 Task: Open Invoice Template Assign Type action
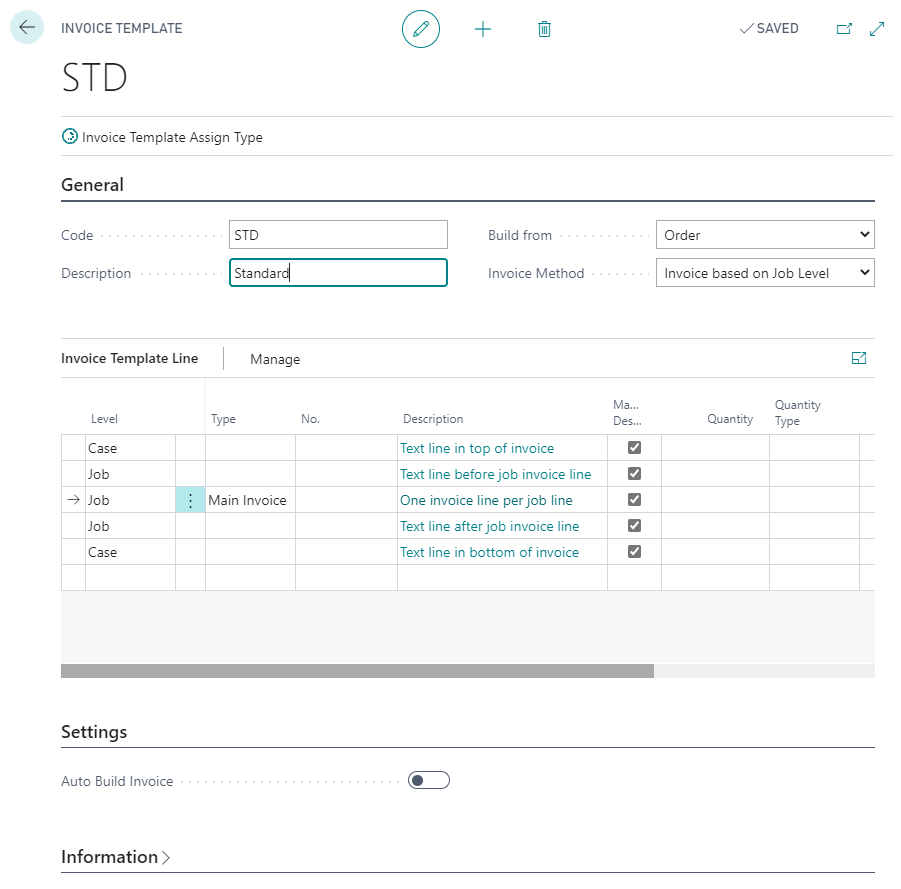point(162,137)
